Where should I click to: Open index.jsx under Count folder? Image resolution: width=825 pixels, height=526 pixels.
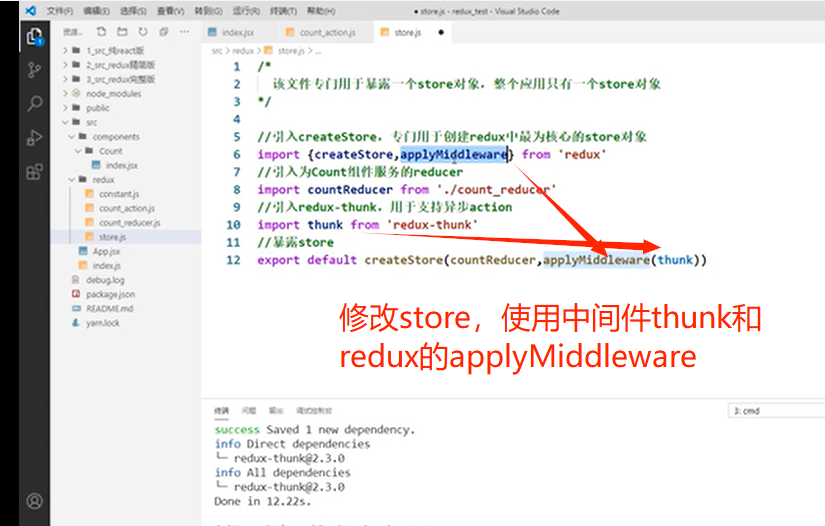point(122,165)
